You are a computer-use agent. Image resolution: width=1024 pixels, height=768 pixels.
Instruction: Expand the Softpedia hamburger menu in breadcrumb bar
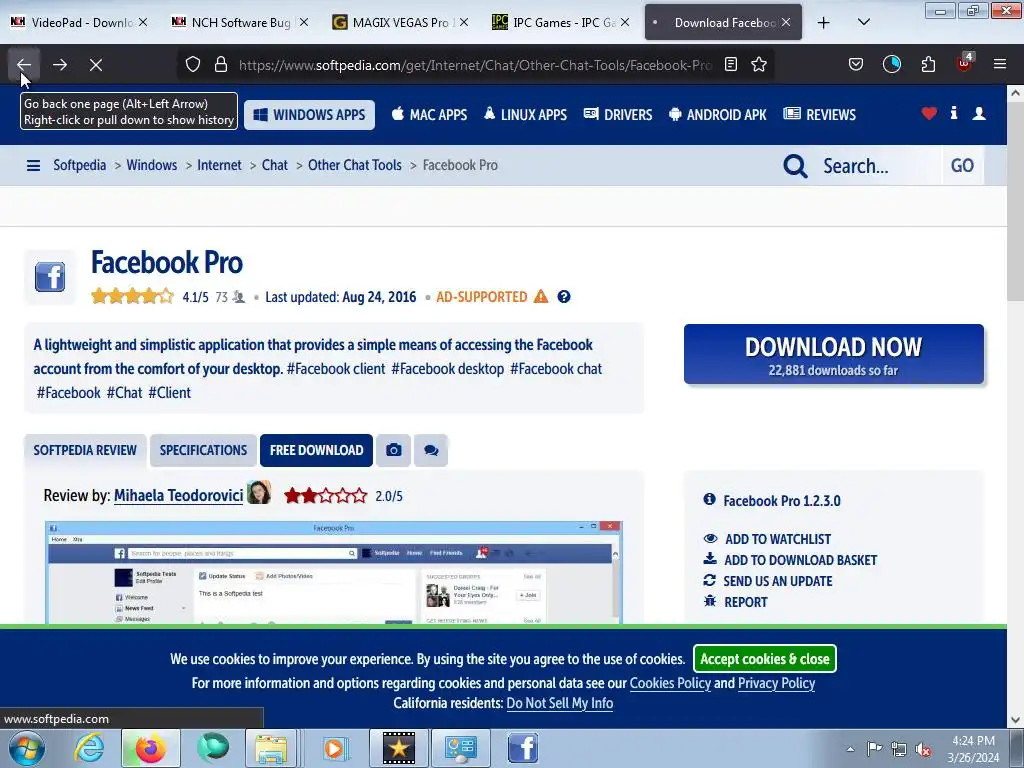click(x=33, y=166)
